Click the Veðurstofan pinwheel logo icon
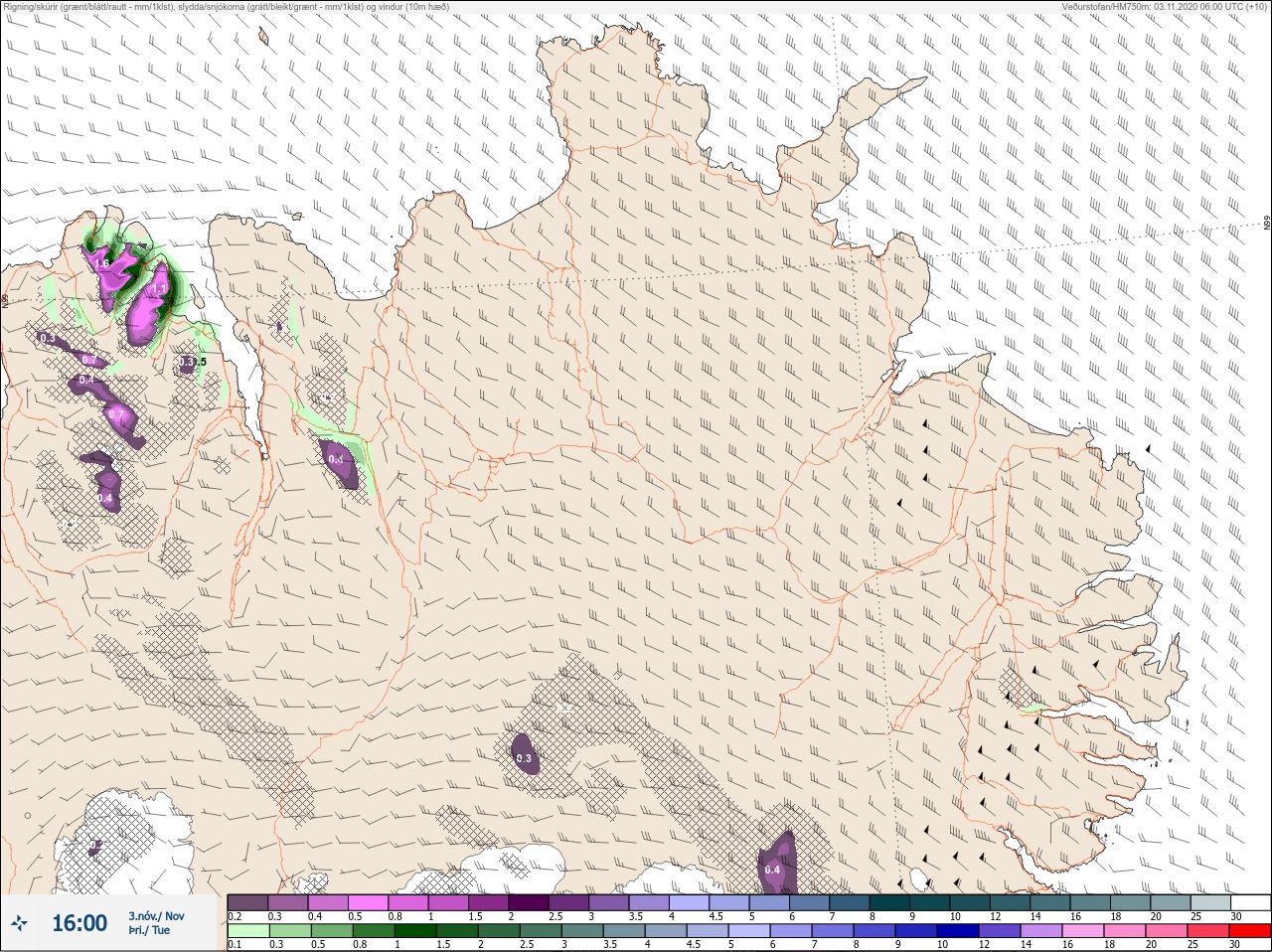Image resolution: width=1272 pixels, height=952 pixels. (x=20, y=923)
